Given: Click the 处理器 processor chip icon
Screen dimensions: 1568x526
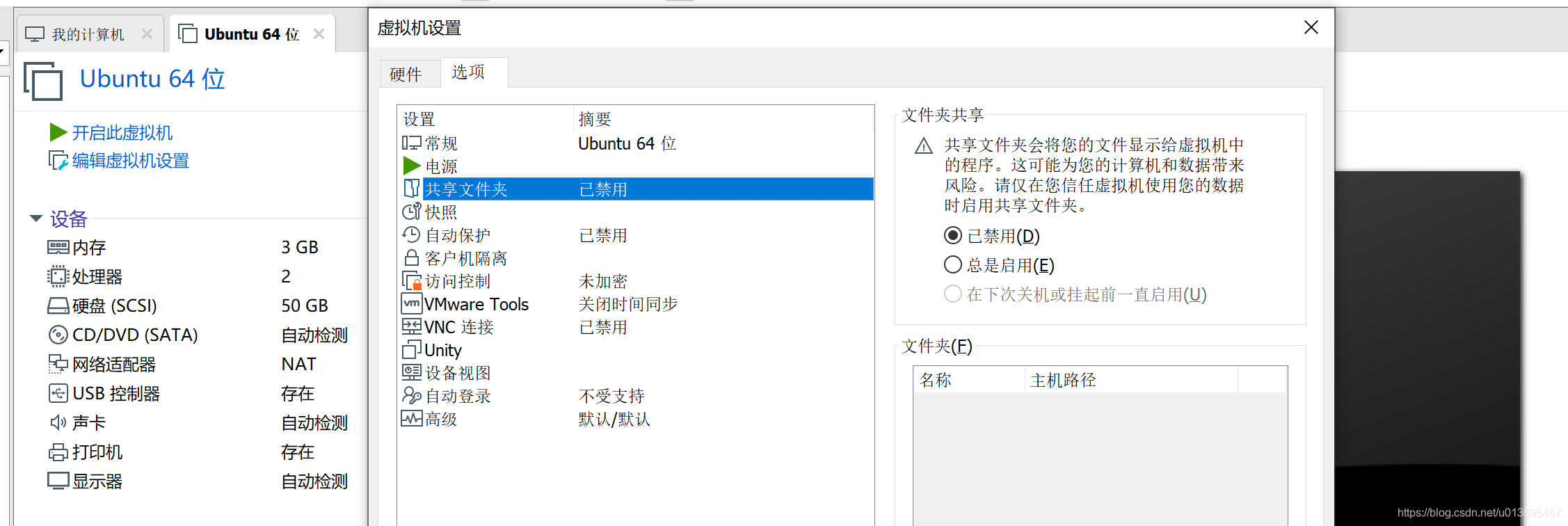Looking at the screenshot, I should click(58, 276).
